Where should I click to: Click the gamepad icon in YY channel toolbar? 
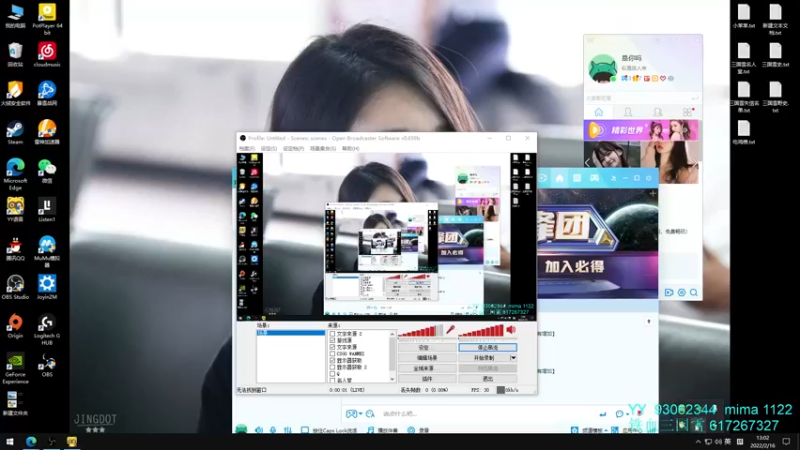pyautogui.click(x=594, y=178)
